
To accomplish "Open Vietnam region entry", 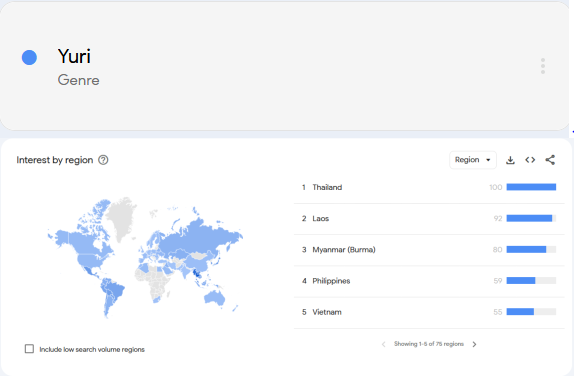I will tap(429, 312).
